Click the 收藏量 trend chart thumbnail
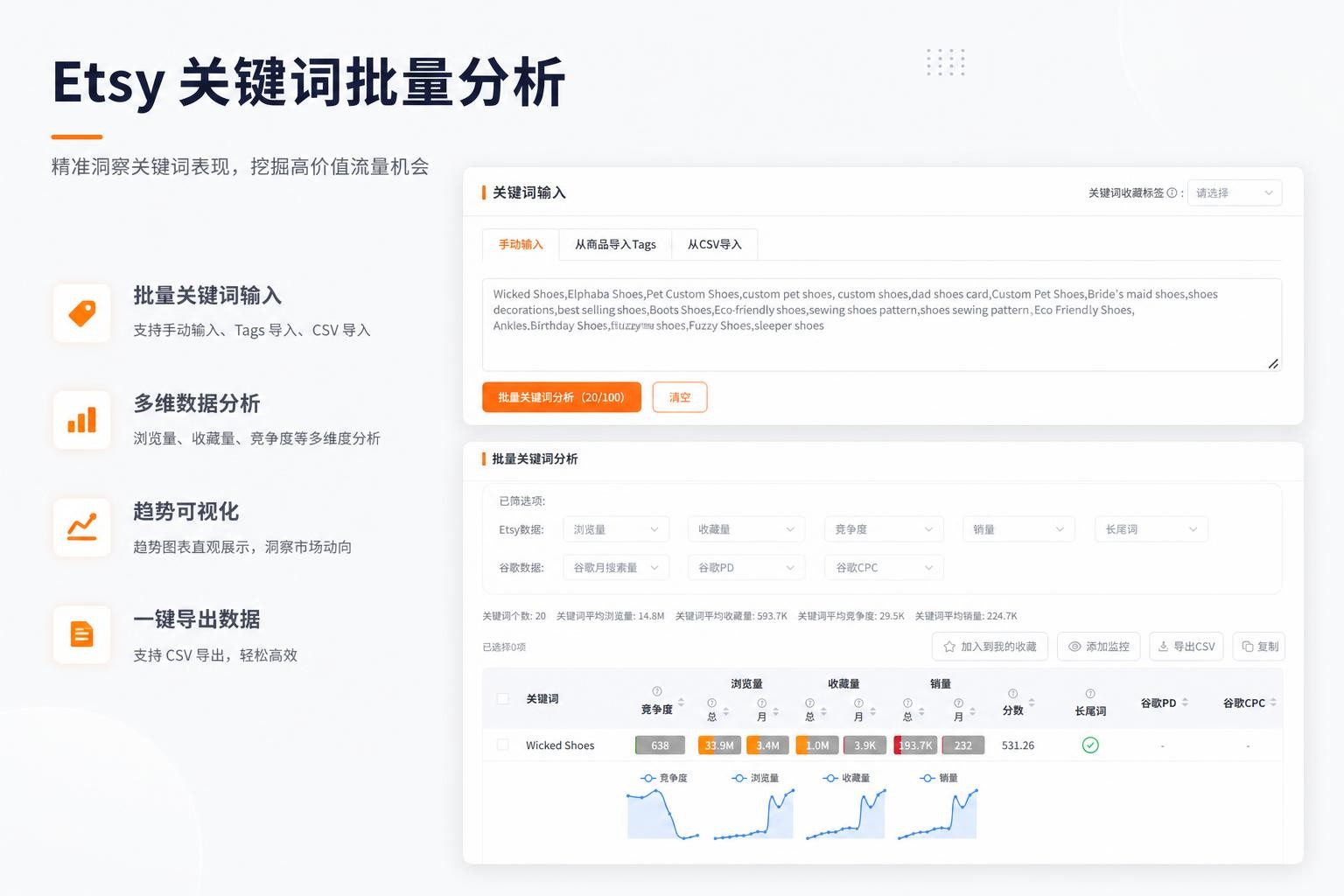1344x896 pixels. [846, 814]
